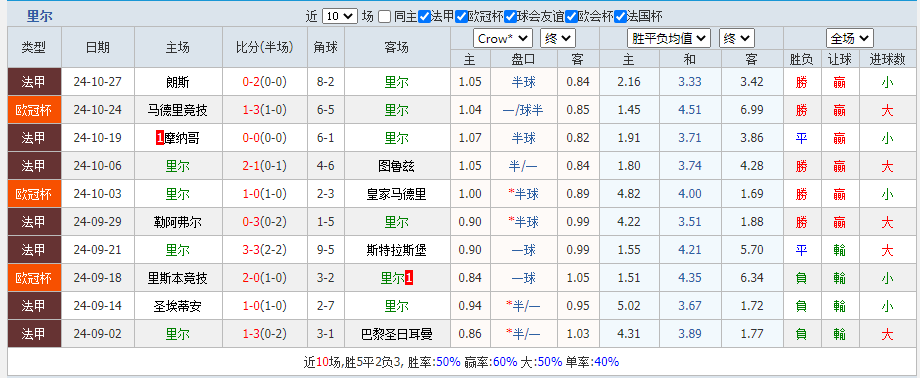The image size is (920, 378).
Task: Click the 欧冠杯 label on 24-10-24 row
Action: tap(34, 110)
